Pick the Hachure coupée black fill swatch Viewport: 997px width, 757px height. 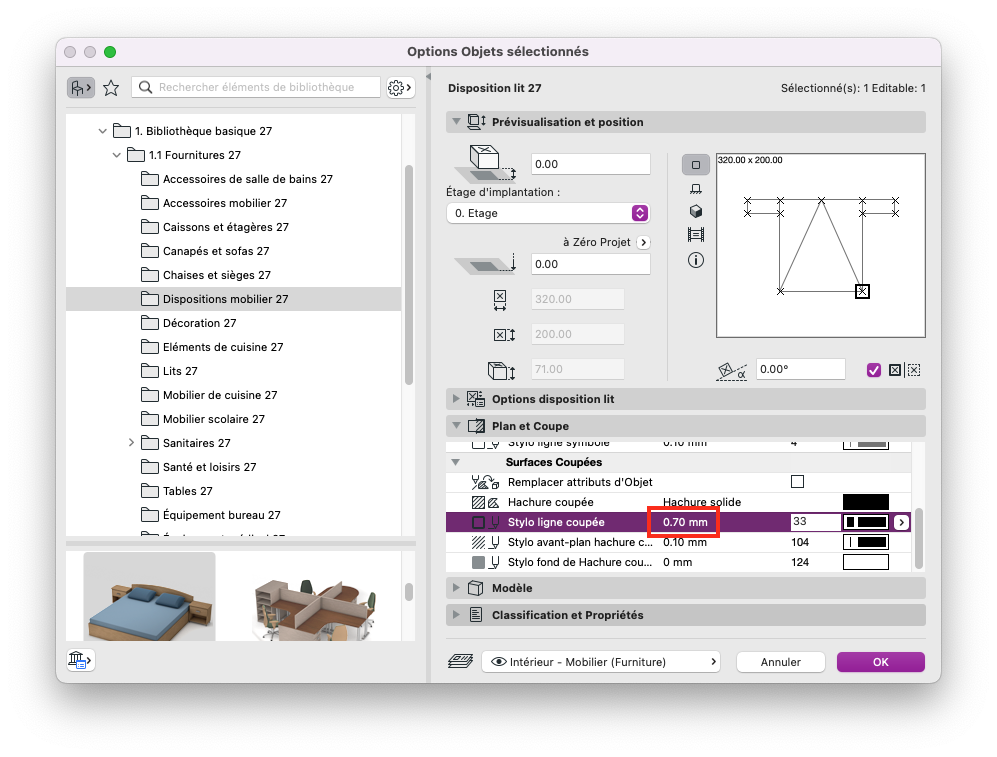pos(865,502)
